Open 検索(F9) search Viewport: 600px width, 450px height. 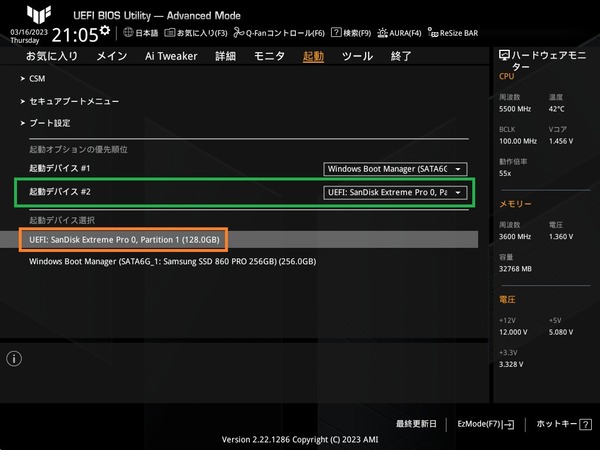pyautogui.click(x=351, y=33)
